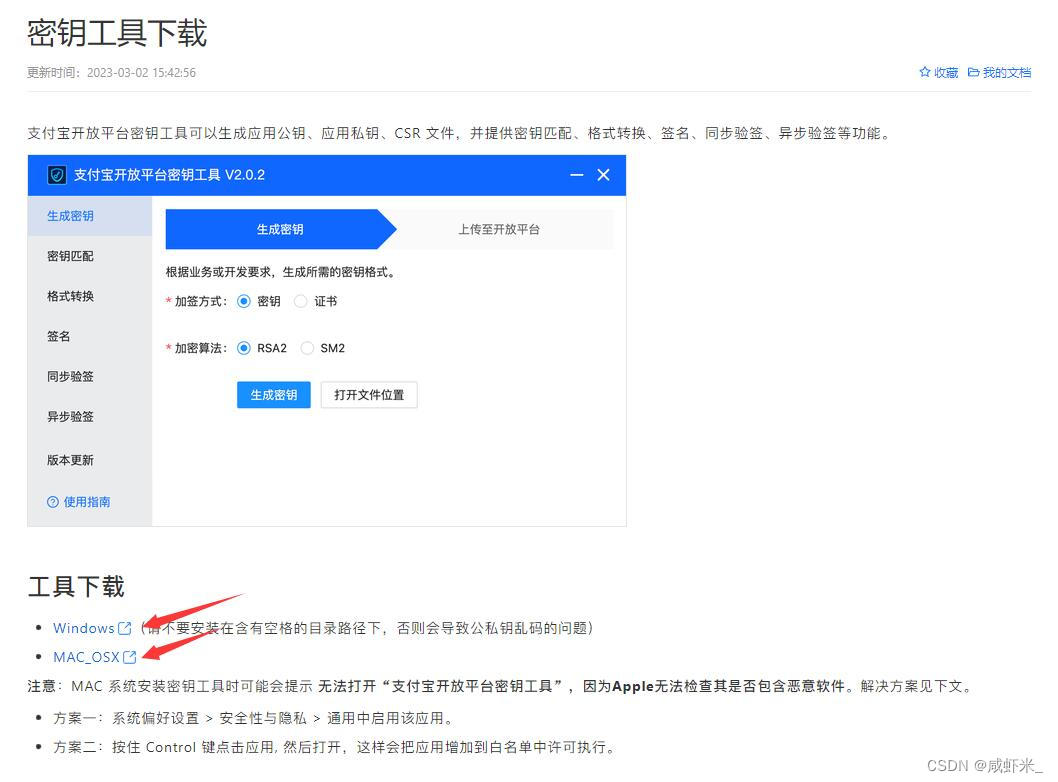This screenshot has height=782, width=1058.
Task: Open 密钥匹配 in the sidebar
Action: 70,256
